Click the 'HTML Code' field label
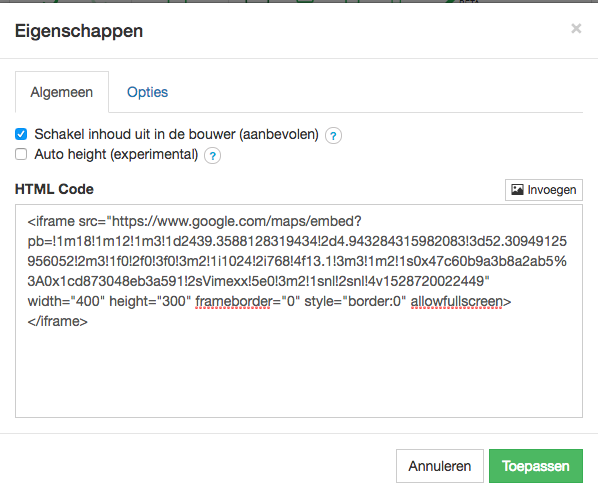Viewport: 598px width, 498px height. pyautogui.click(x=54, y=189)
